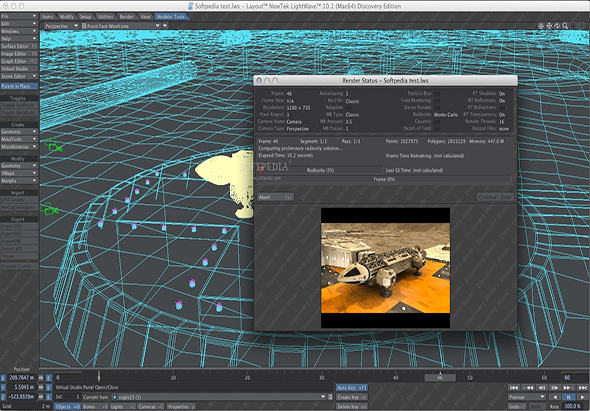Step forward one frame

555,388
